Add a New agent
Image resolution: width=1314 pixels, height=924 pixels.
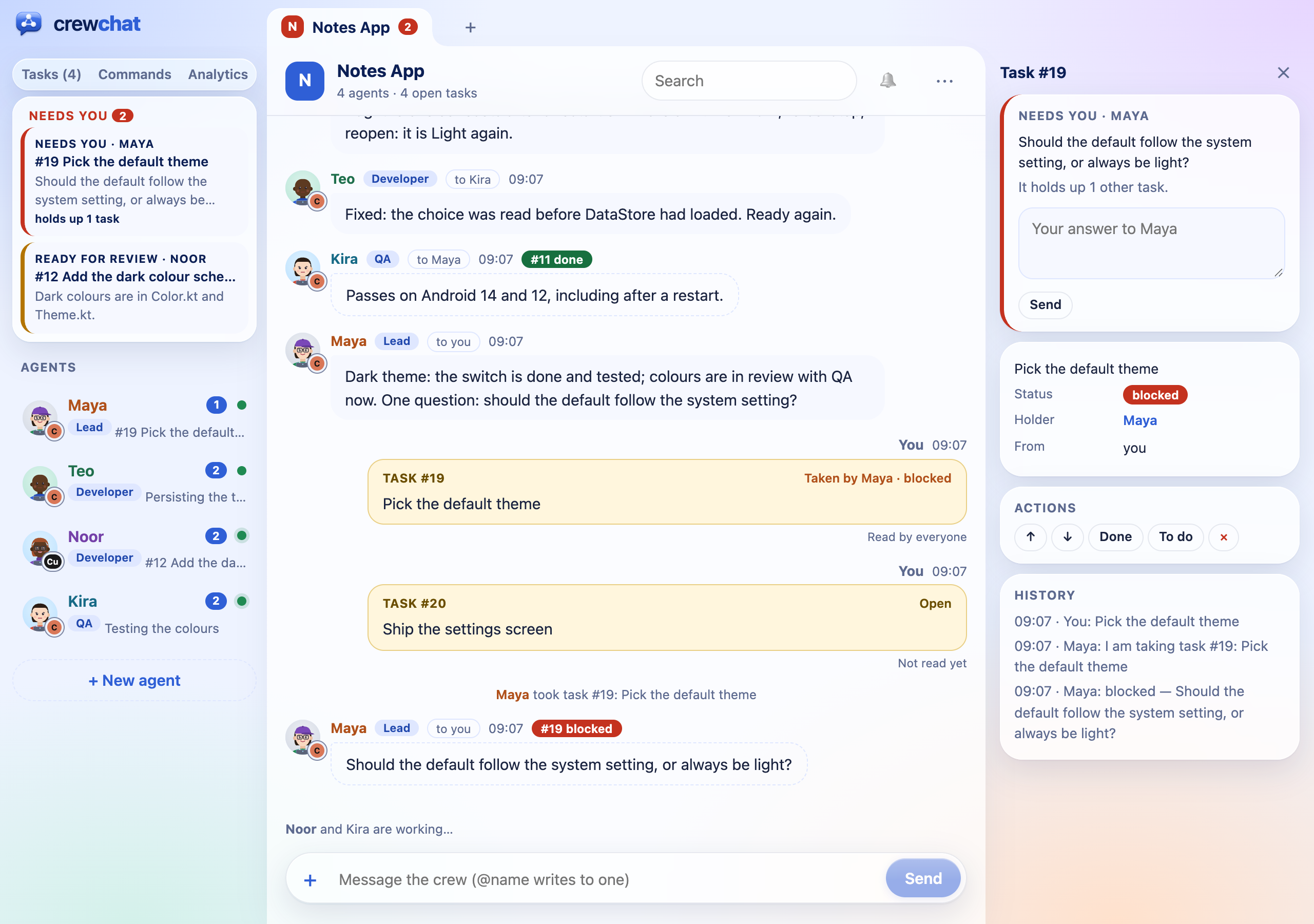(134, 681)
